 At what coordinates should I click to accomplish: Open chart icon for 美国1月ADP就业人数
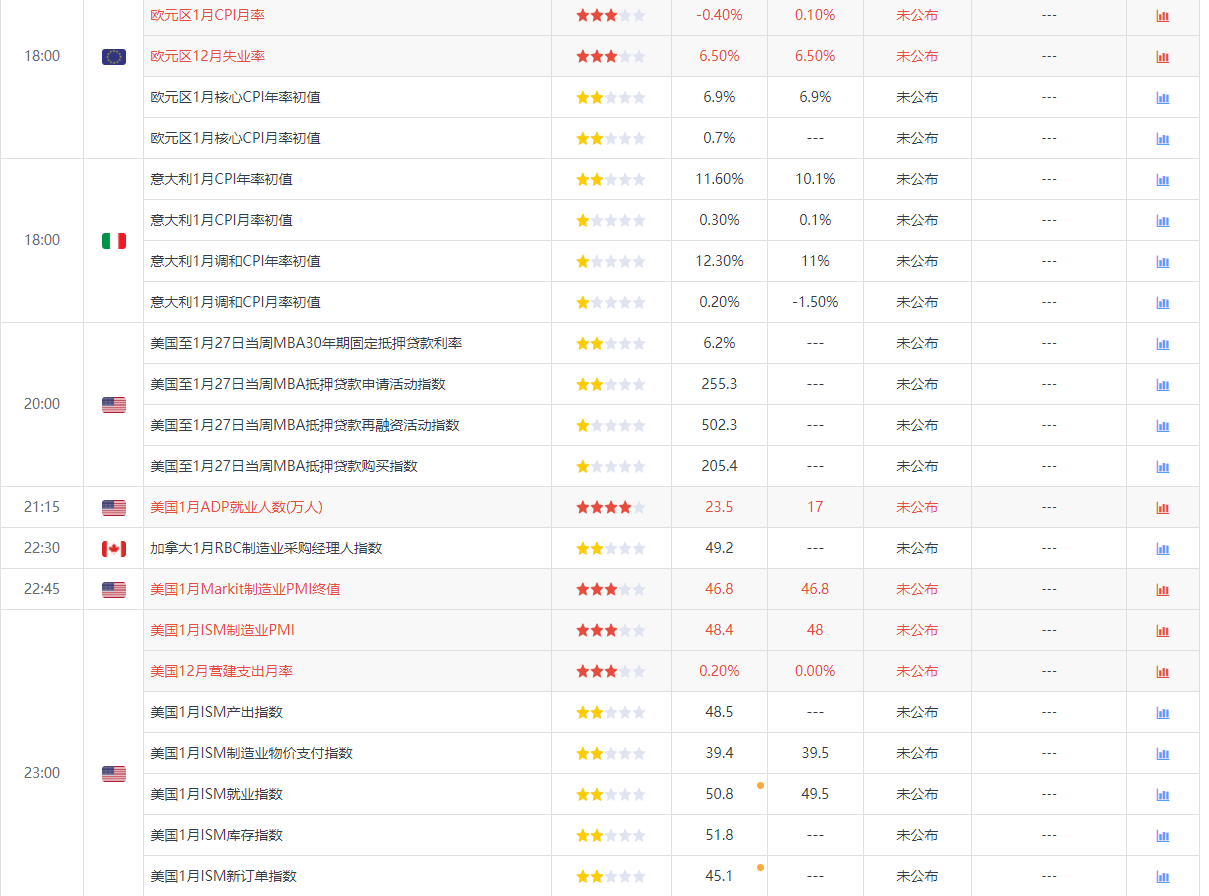1162,508
